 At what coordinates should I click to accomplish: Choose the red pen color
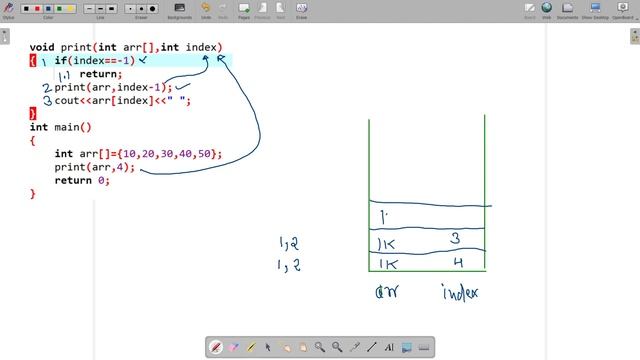click(x=37, y=9)
